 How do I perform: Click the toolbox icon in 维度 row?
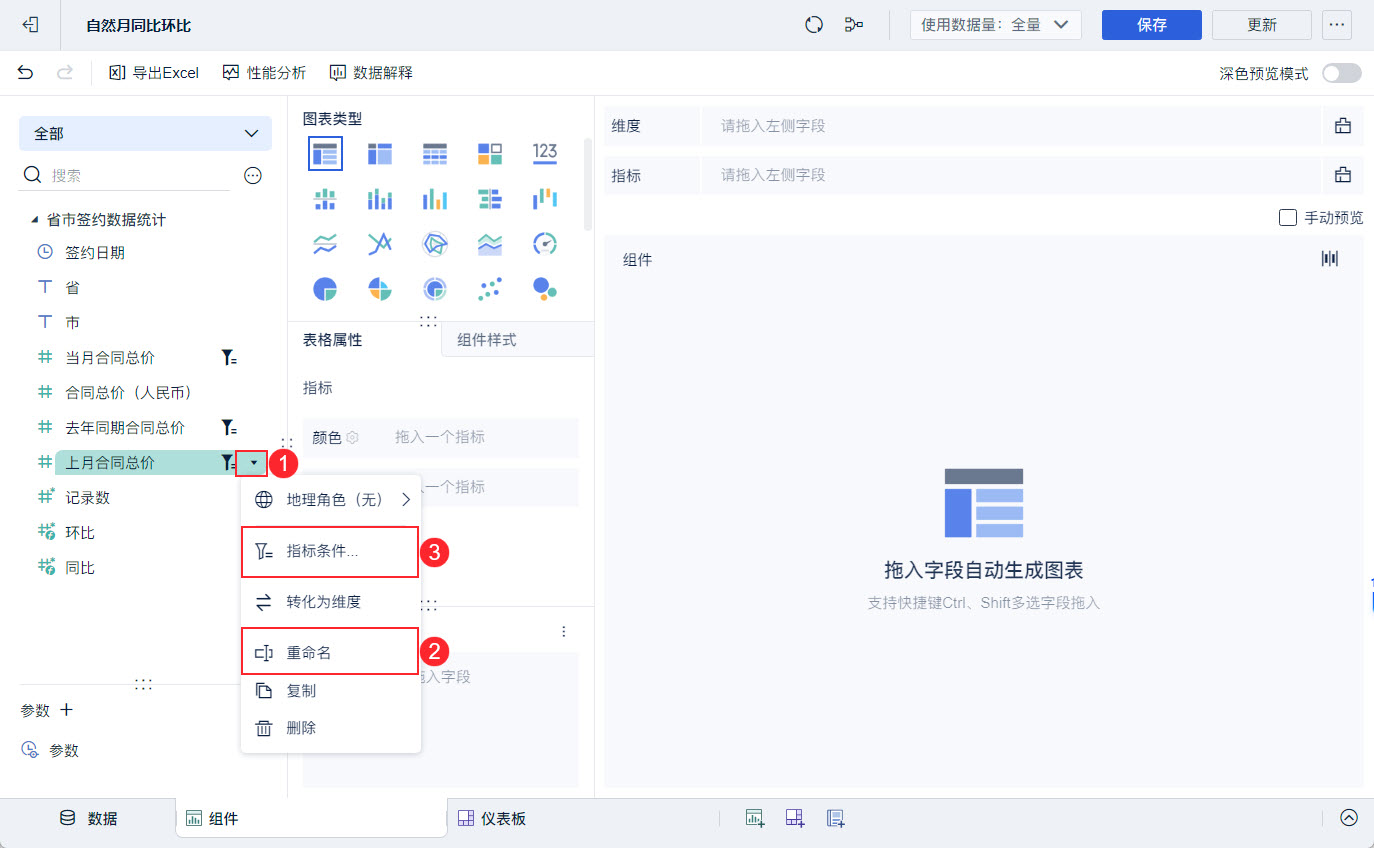click(x=1343, y=126)
